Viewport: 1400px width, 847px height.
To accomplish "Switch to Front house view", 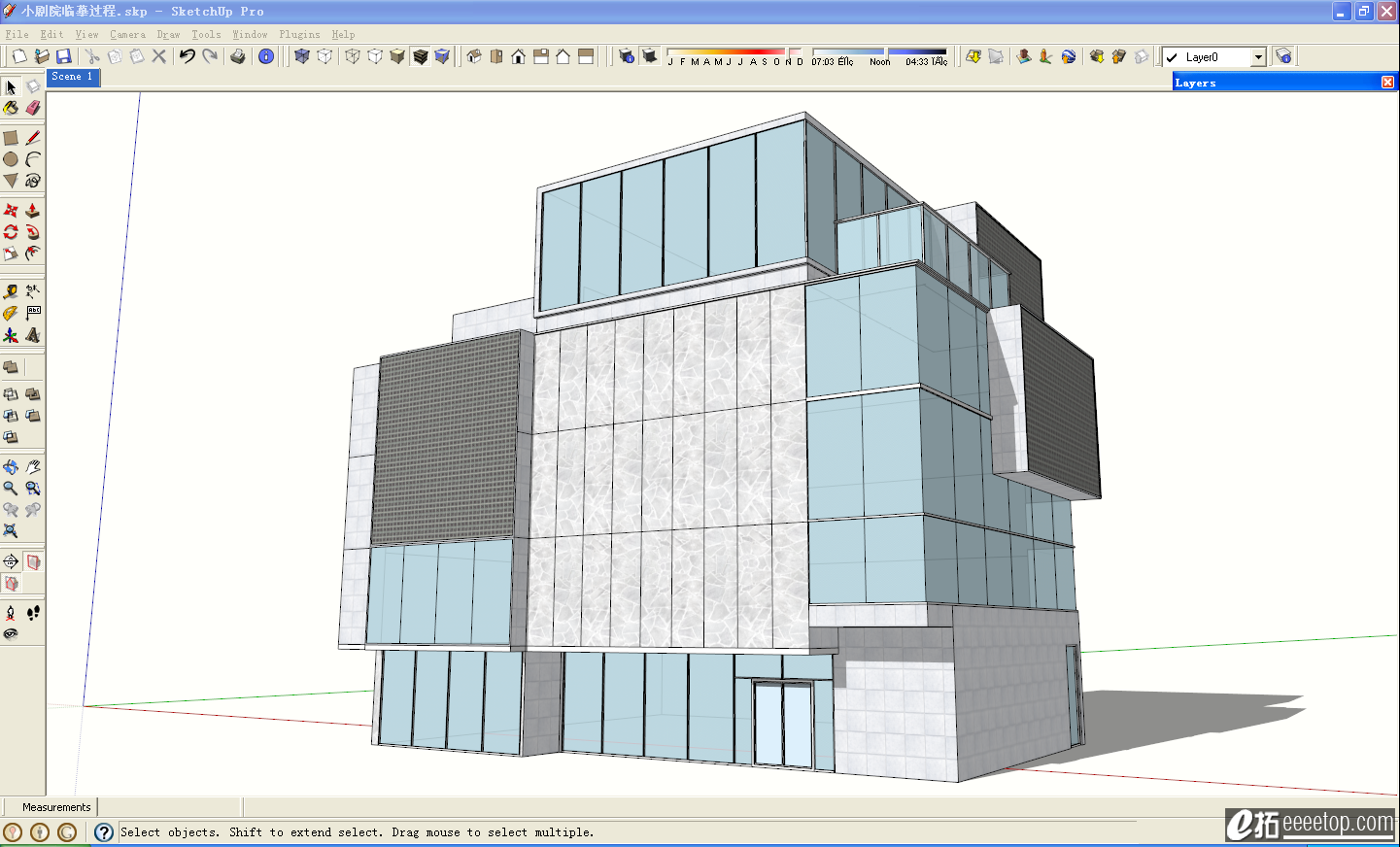I will (519, 56).
